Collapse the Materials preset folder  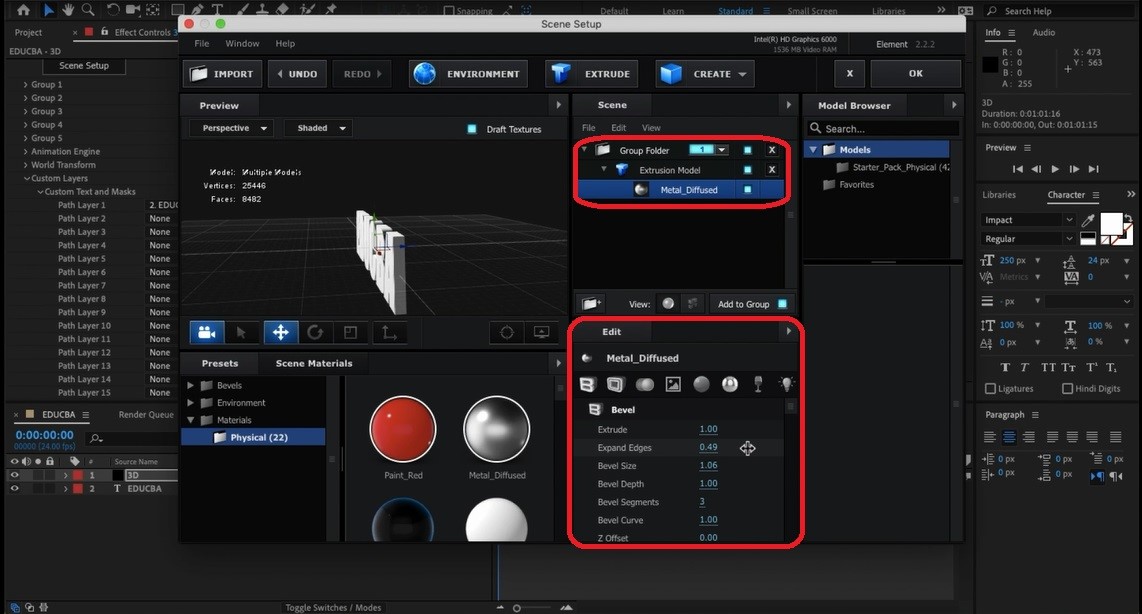click(x=190, y=420)
